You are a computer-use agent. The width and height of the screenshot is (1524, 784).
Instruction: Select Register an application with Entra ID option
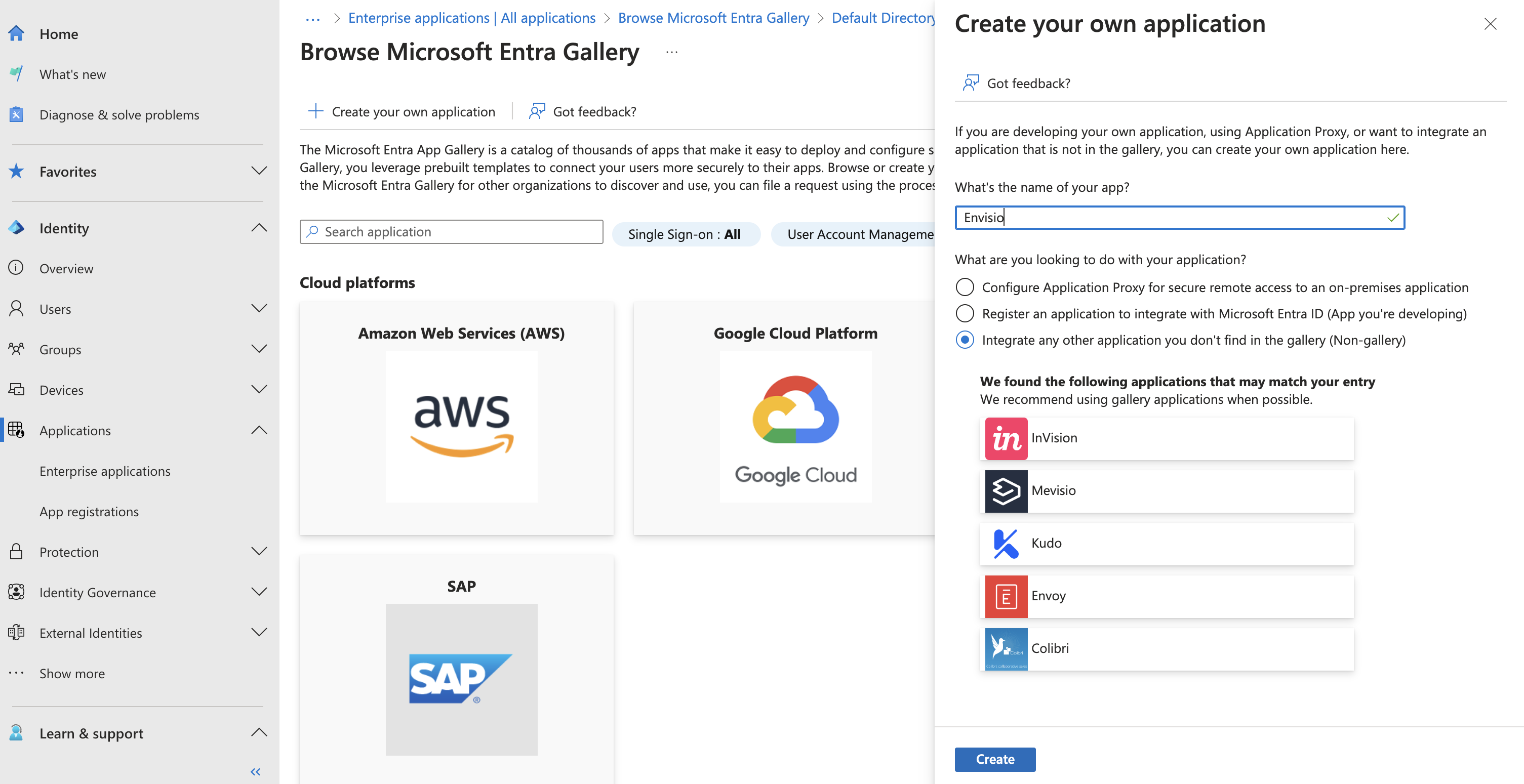point(965,313)
